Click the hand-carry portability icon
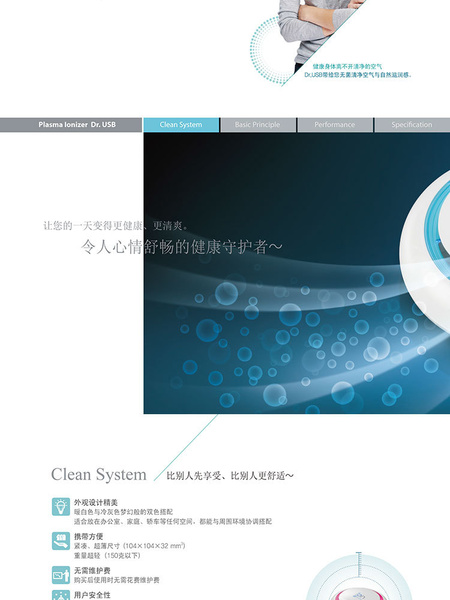Screen dimensions: 450x600 (x=61, y=541)
